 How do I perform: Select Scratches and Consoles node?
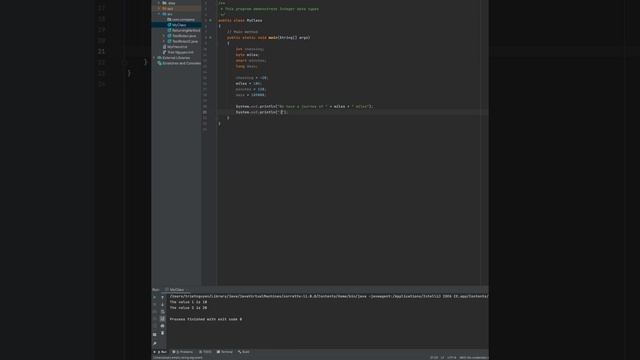coord(179,63)
